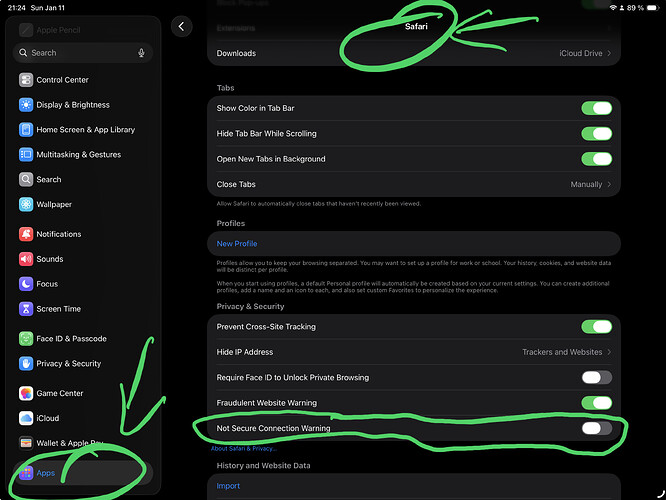Open Close Tabs Manually chevron
The width and height of the screenshot is (666, 500).
click(x=609, y=184)
